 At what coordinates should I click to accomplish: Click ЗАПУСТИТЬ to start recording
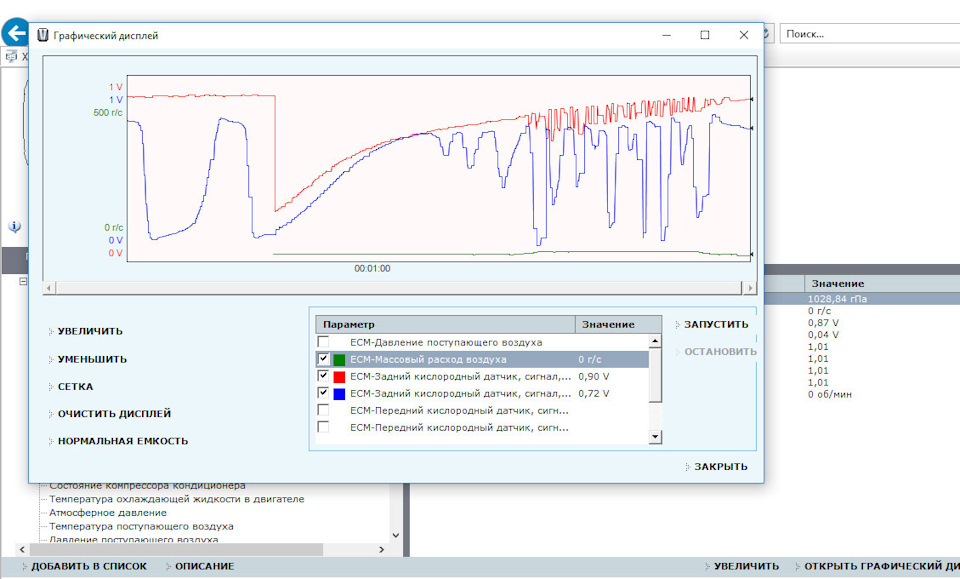(716, 324)
